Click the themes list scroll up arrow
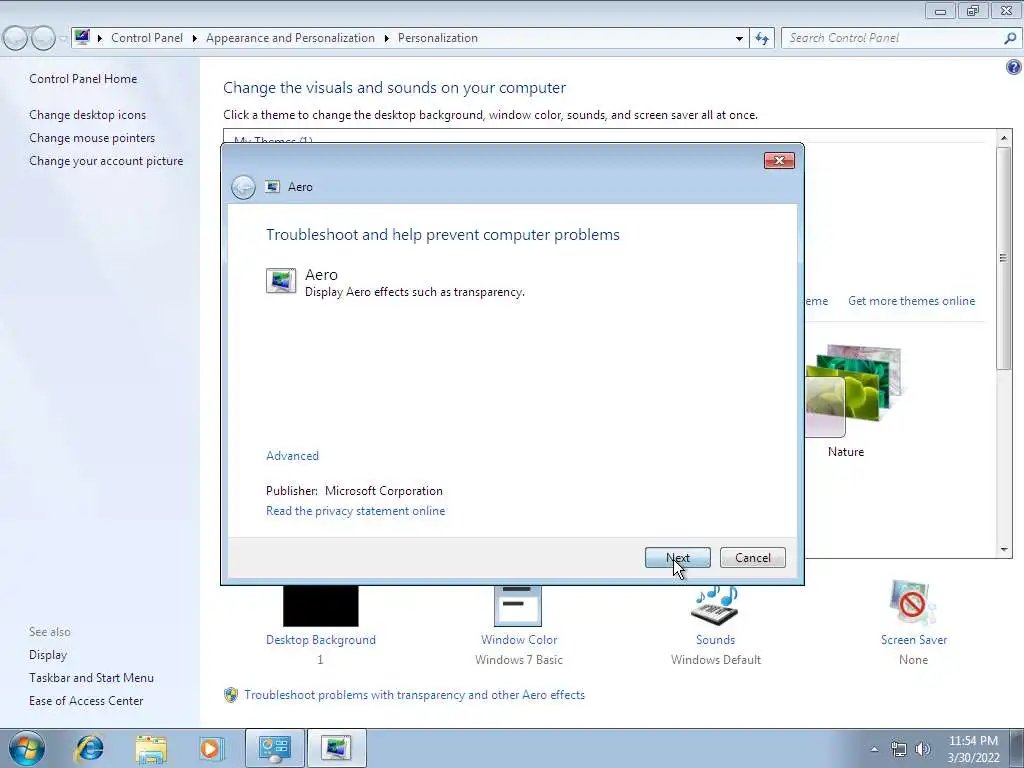This screenshot has width=1024, height=768. click(x=1004, y=137)
